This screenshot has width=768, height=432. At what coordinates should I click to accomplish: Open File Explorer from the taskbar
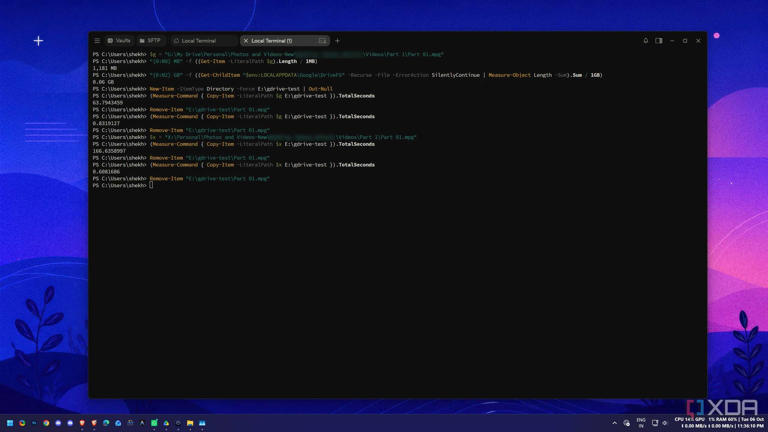[x=190, y=423]
